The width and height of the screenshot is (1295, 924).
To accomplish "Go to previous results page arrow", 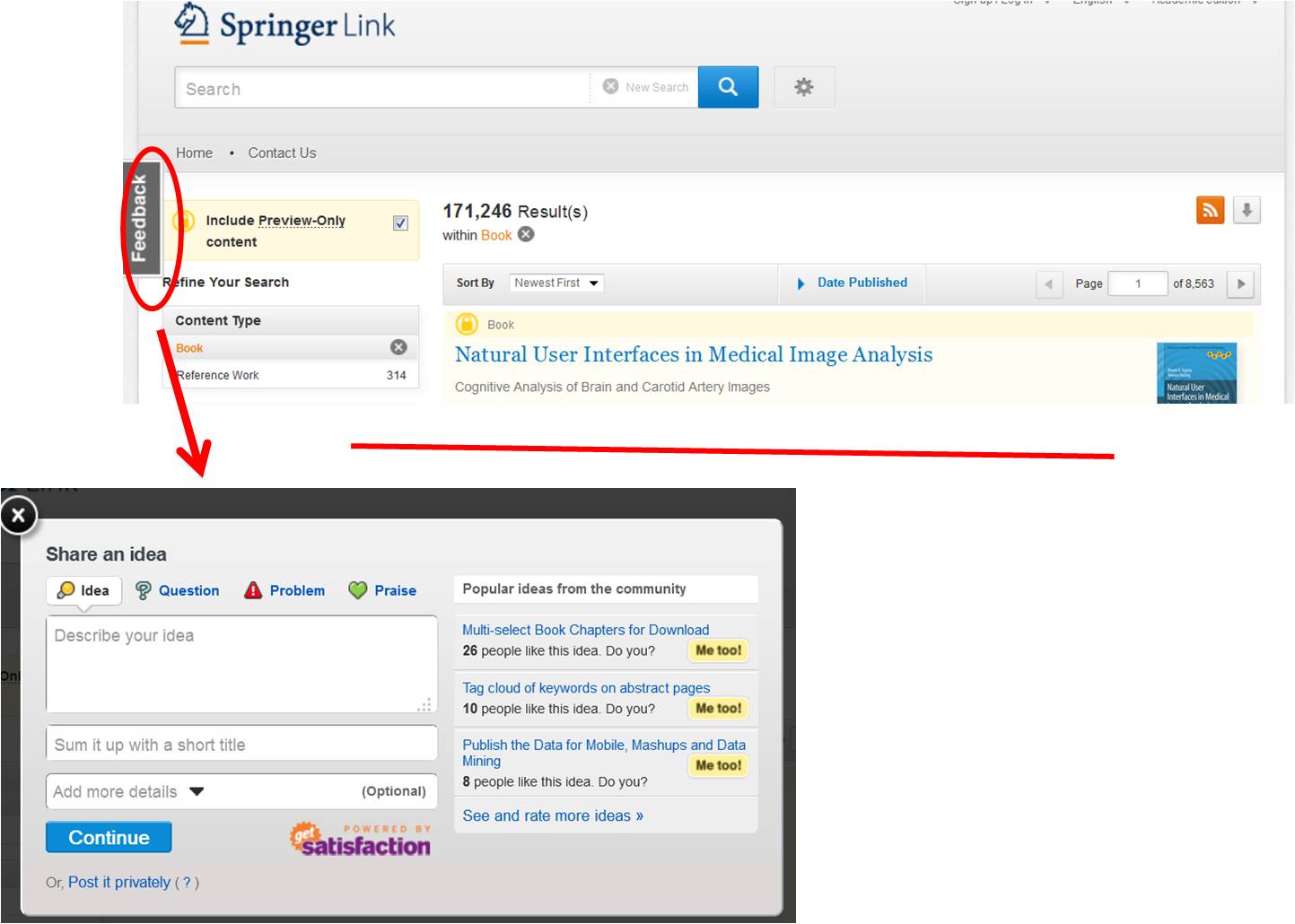I will (x=1048, y=283).
